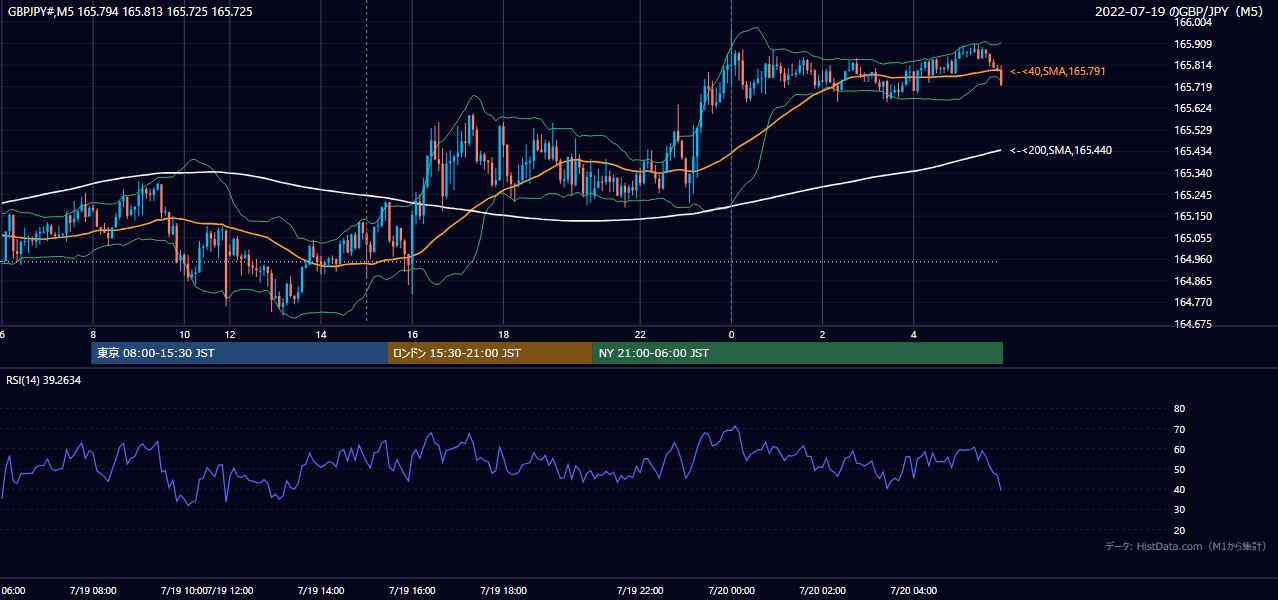Click the 7/19 22:00 time axis label
1278x600 pixels.
pyautogui.click(x=640, y=591)
